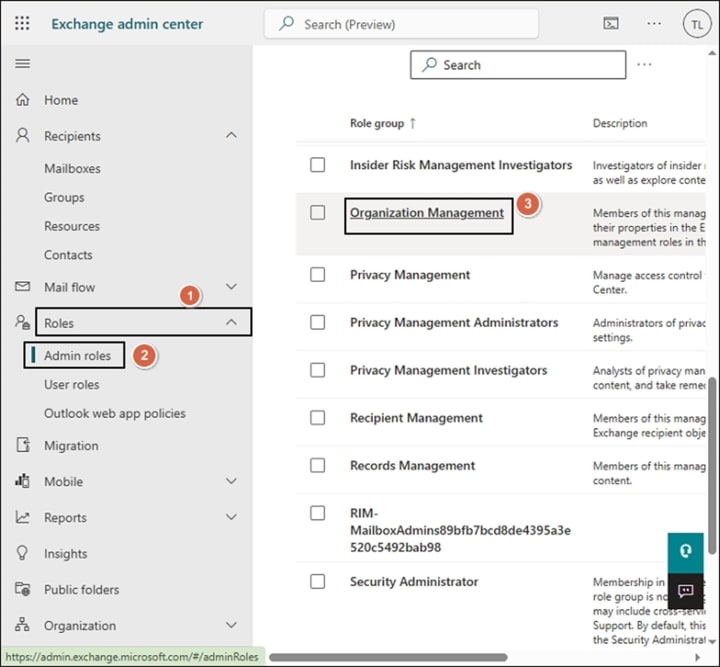Expand the Mail flow chevron
The width and height of the screenshot is (720, 667).
coord(231,286)
